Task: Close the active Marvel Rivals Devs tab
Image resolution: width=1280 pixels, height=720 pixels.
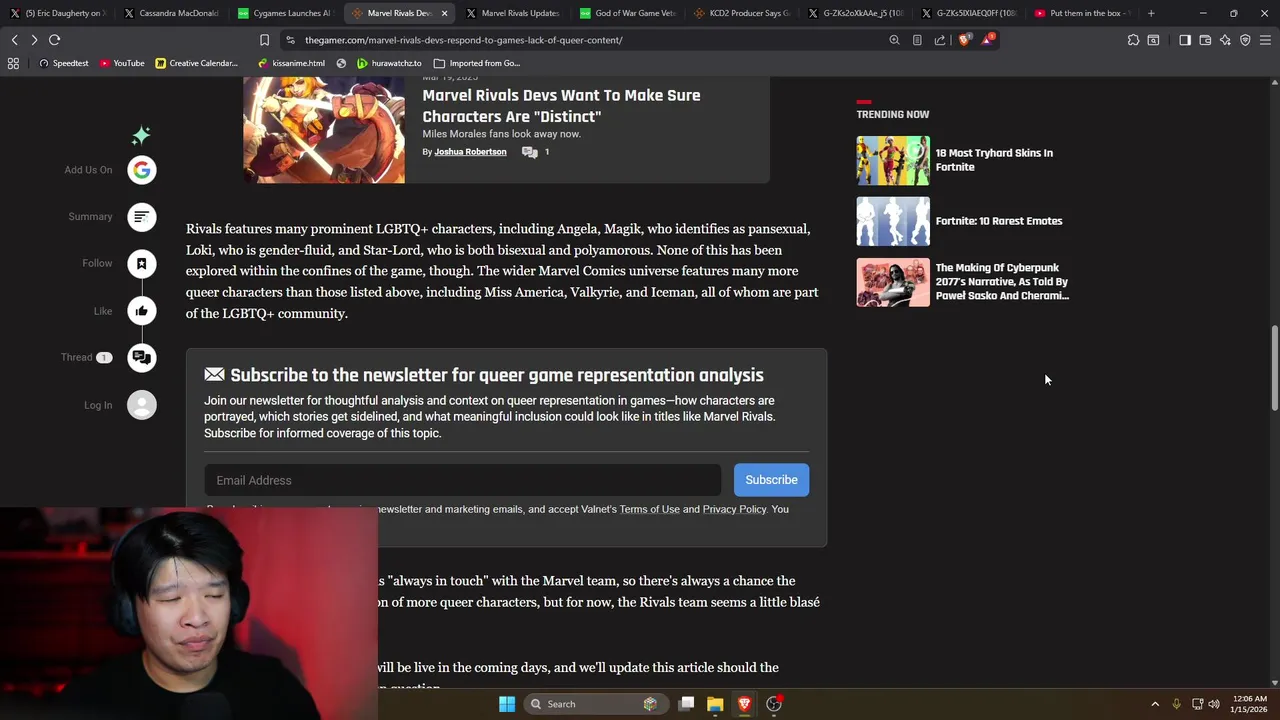Action: [444, 13]
